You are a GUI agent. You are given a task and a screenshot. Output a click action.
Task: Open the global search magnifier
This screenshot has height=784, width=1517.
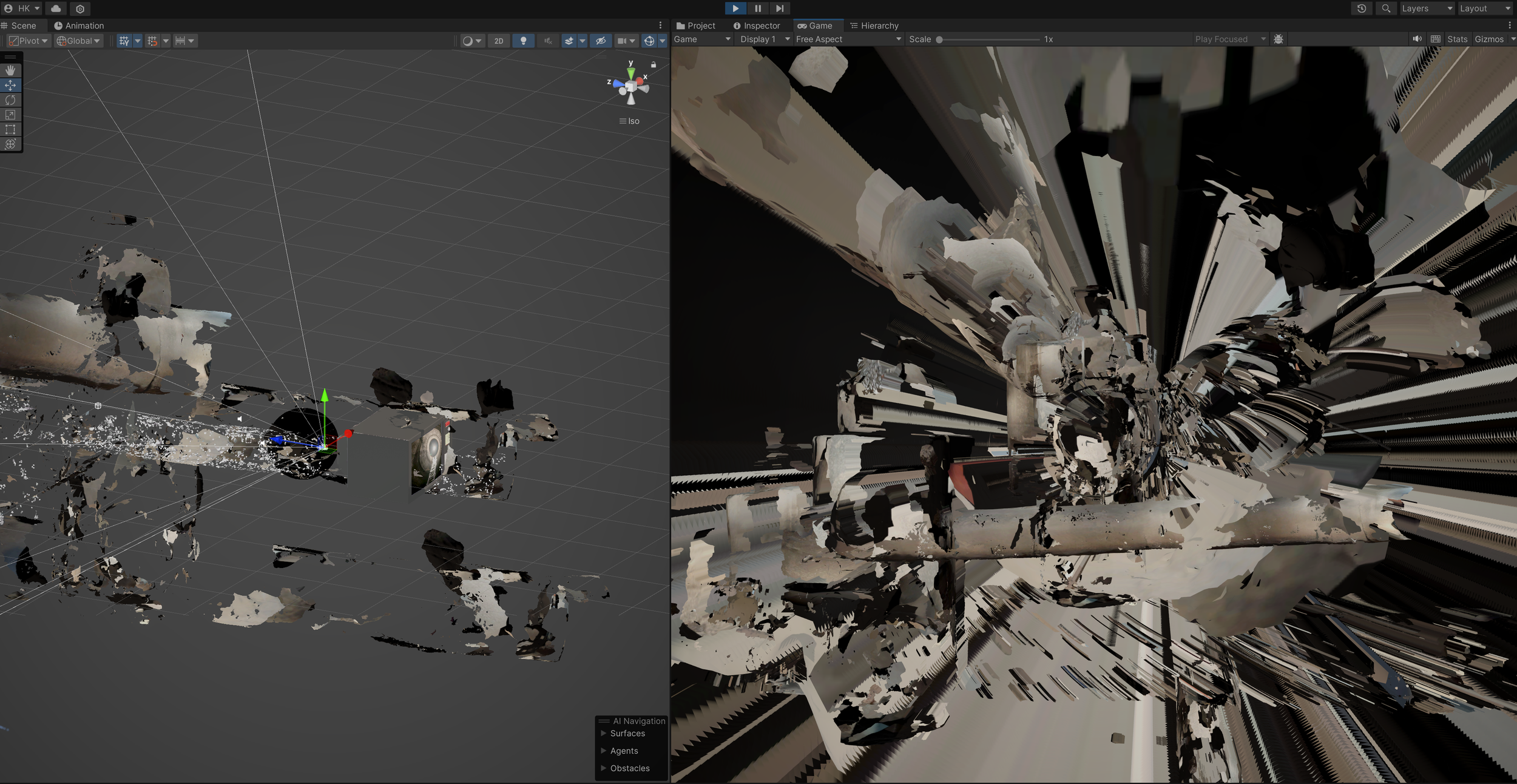[1386, 8]
